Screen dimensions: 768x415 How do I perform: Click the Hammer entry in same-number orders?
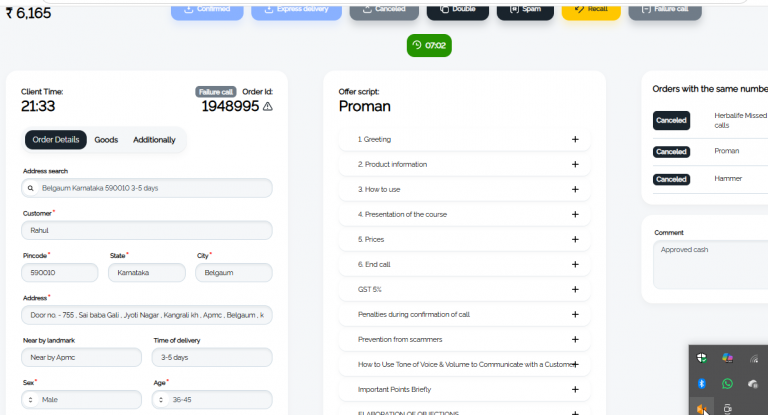(728, 179)
